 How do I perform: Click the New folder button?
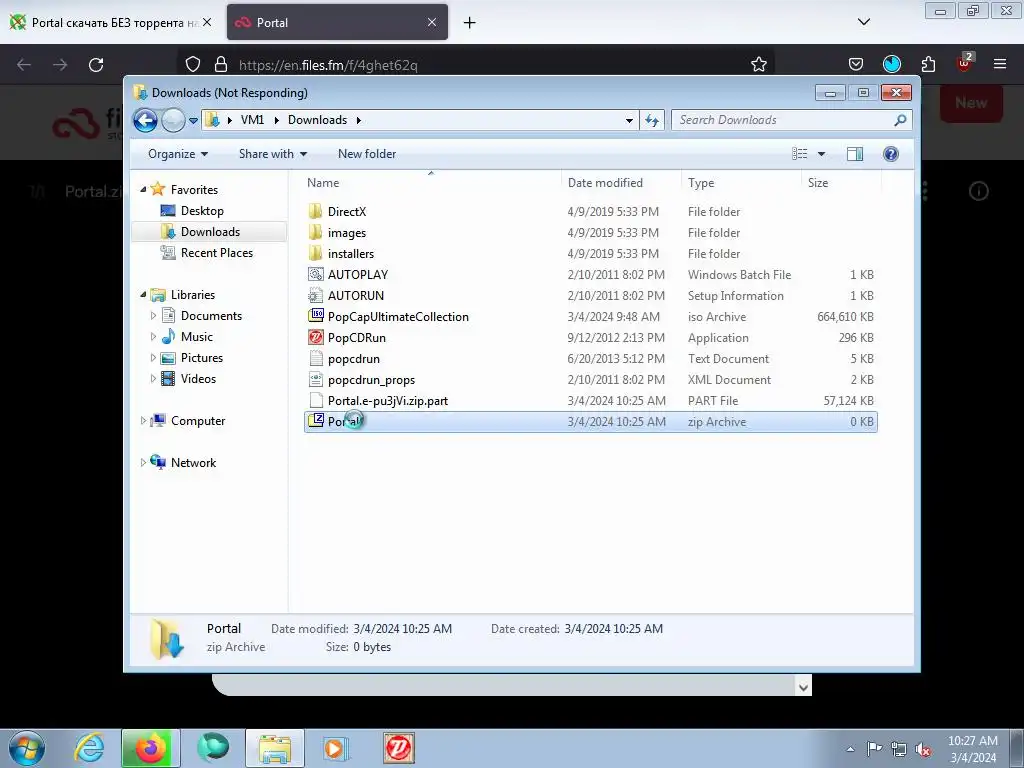coord(366,154)
